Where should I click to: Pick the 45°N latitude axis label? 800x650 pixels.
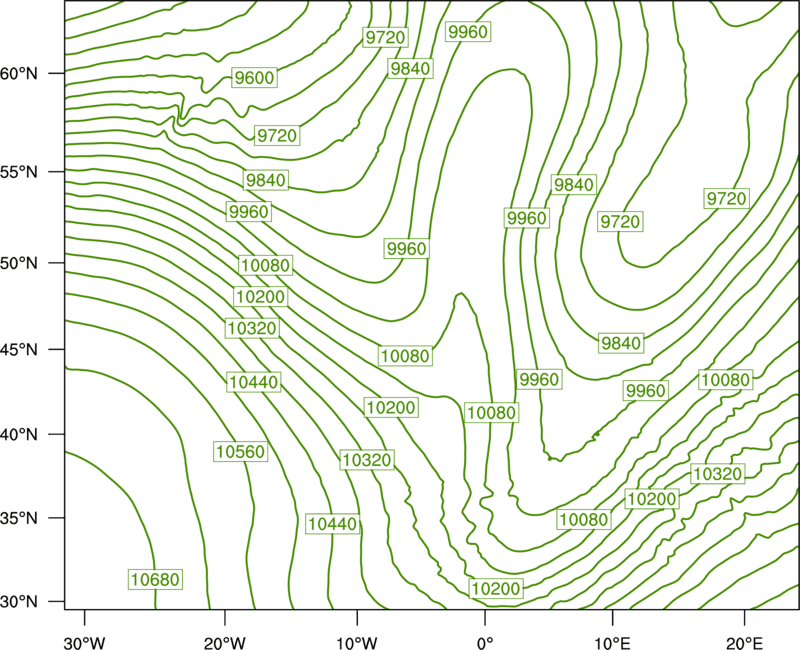click(x=18, y=349)
